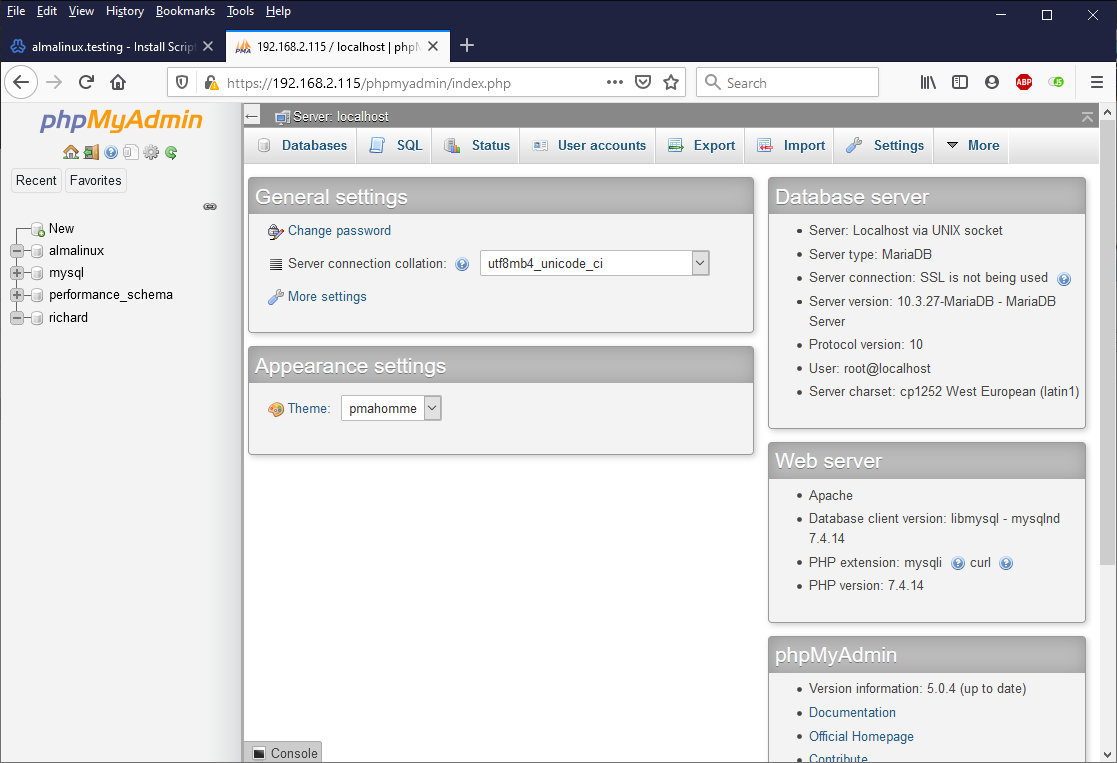Image resolution: width=1117 pixels, height=763 pixels.
Task: Open the More settings link
Action: click(x=327, y=296)
